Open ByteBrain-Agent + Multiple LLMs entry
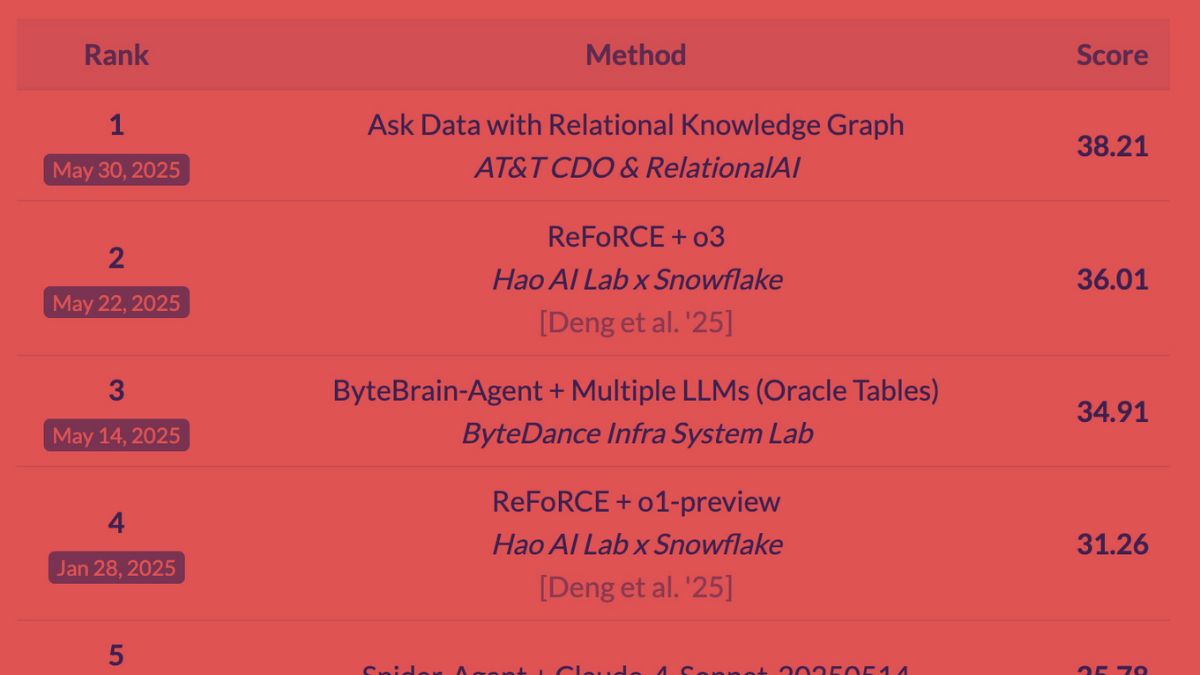The height and width of the screenshot is (675, 1200). point(635,390)
